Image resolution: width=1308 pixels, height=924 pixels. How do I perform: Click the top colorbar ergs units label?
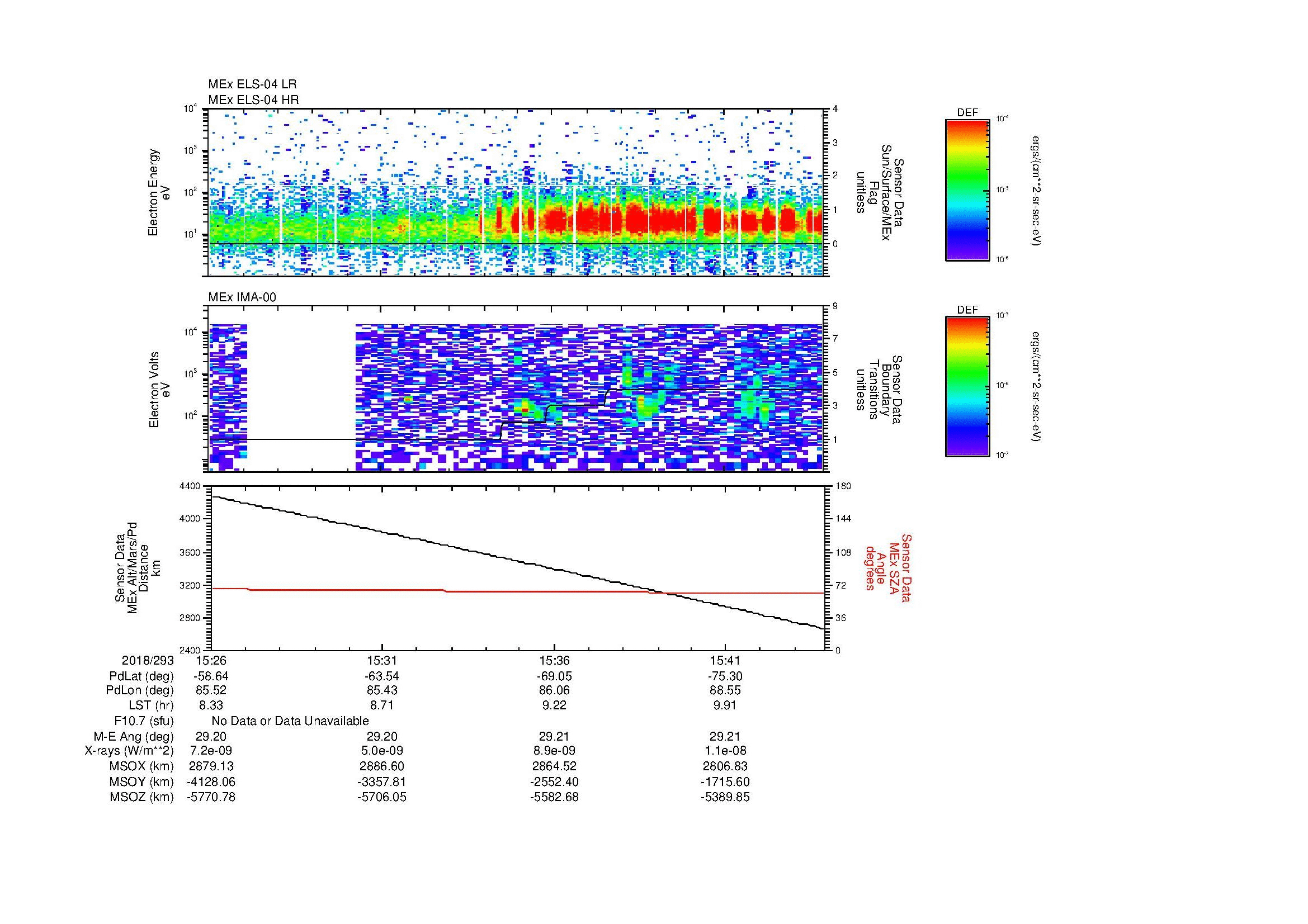click(1037, 190)
